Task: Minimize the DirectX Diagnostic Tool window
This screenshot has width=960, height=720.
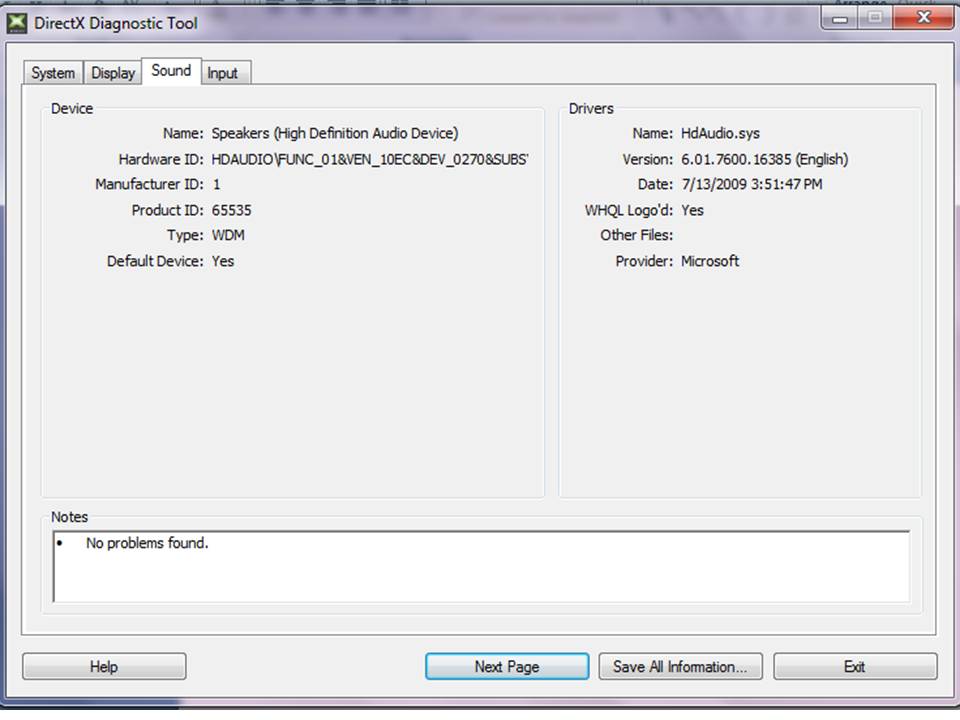Action: pos(840,18)
